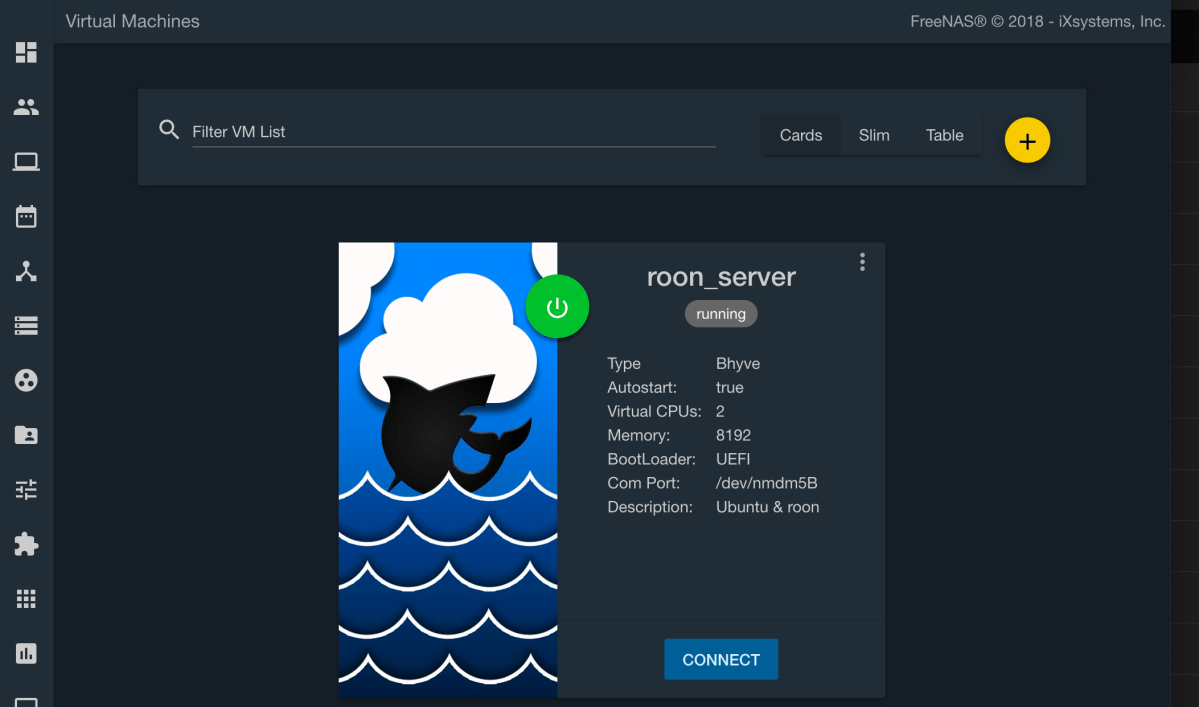
Task: Open Reporting via the bar chart icon
Action: click(x=26, y=653)
